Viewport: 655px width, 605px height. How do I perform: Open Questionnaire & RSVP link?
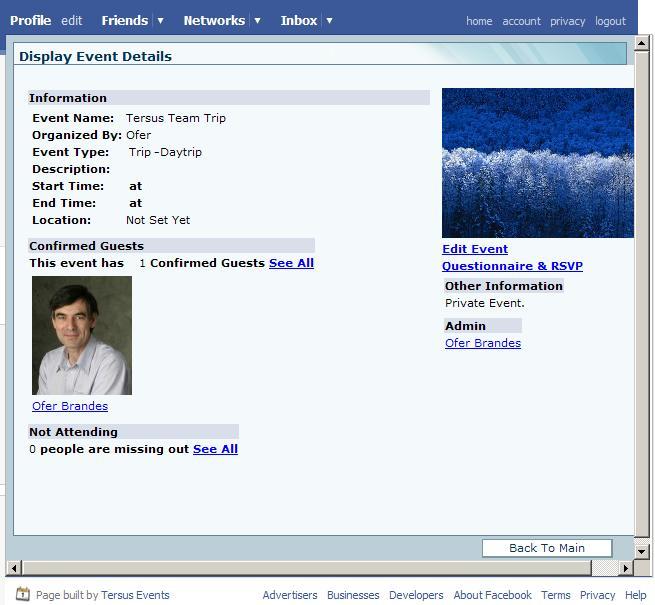[x=512, y=266]
